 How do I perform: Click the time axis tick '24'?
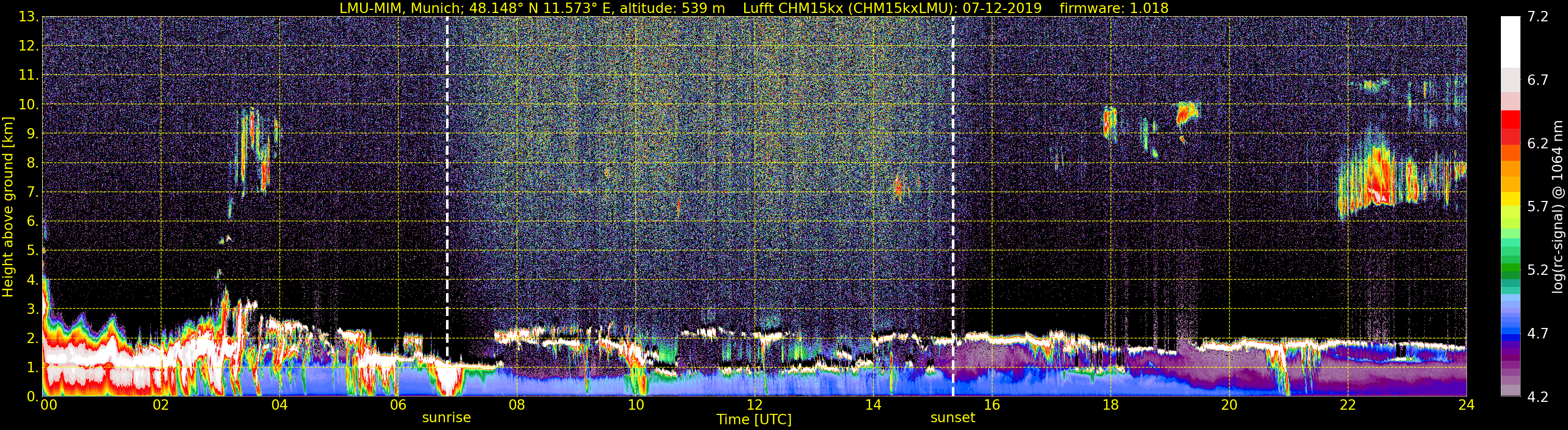coord(1467,406)
